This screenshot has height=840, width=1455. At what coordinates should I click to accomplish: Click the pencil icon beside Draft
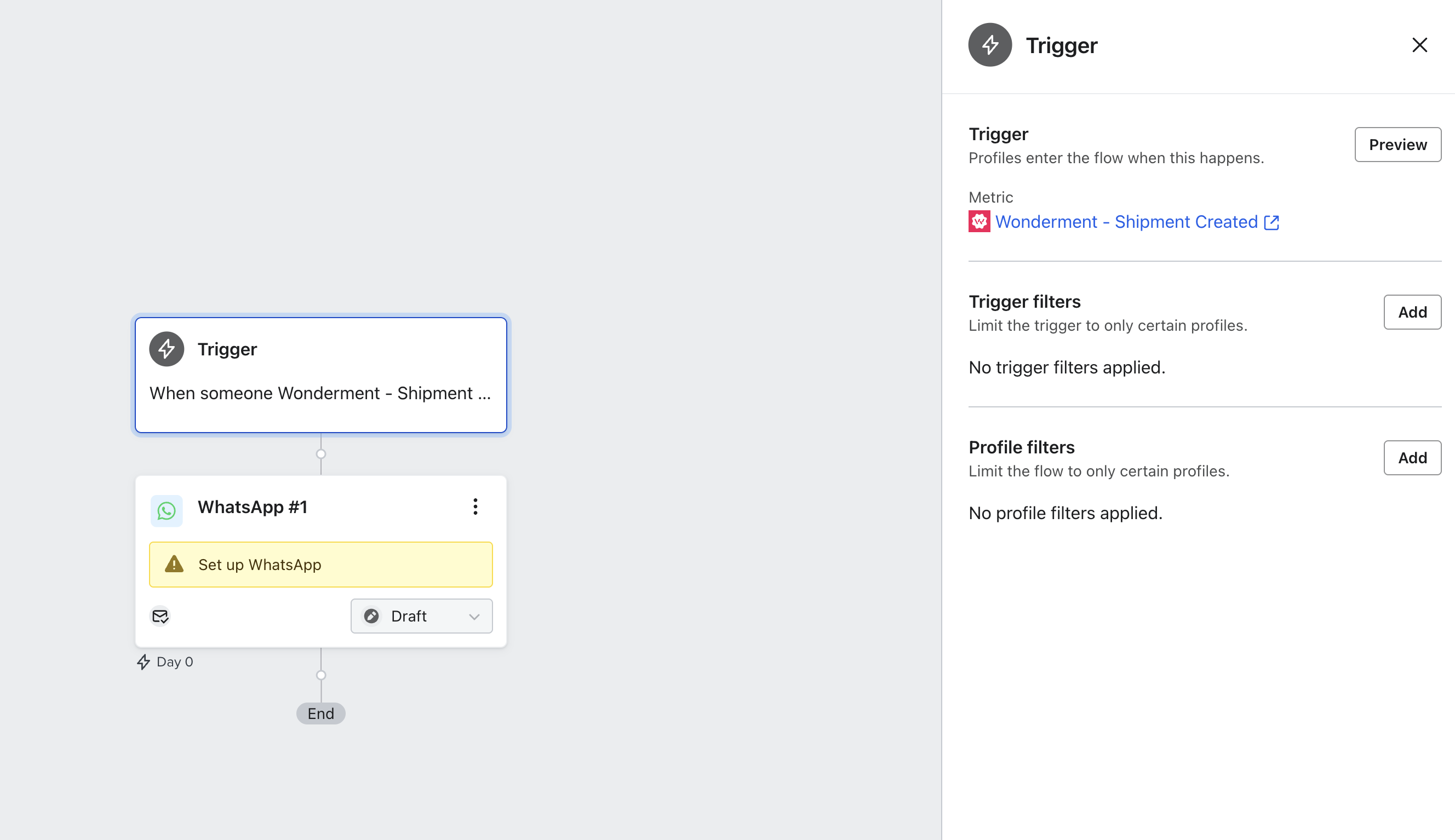pyautogui.click(x=371, y=616)
